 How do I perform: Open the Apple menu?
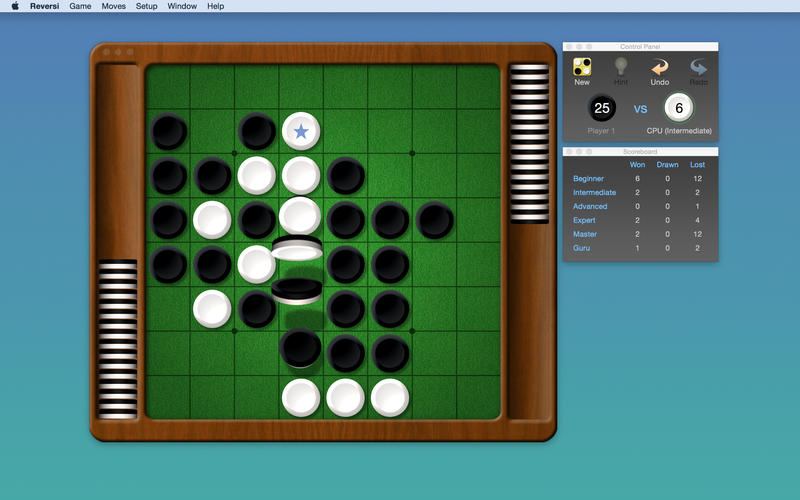click(x=14, y=6)
